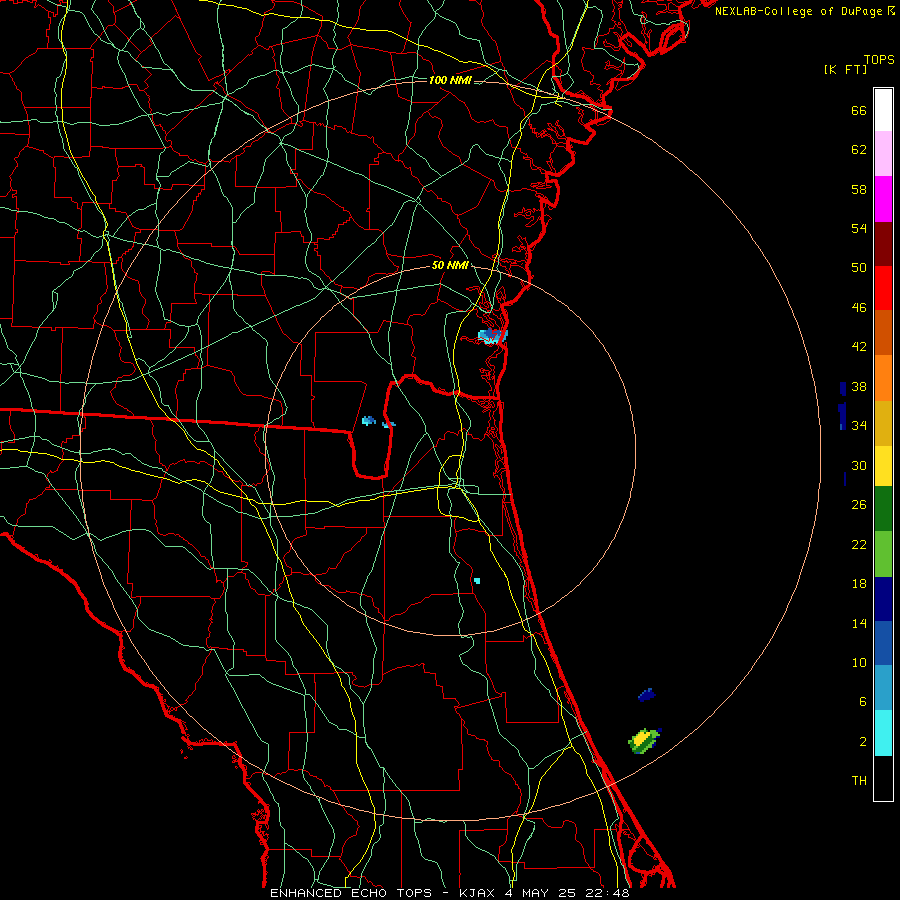
Task: Click the light blue legend swatch
Action: (x=883, y=688)
